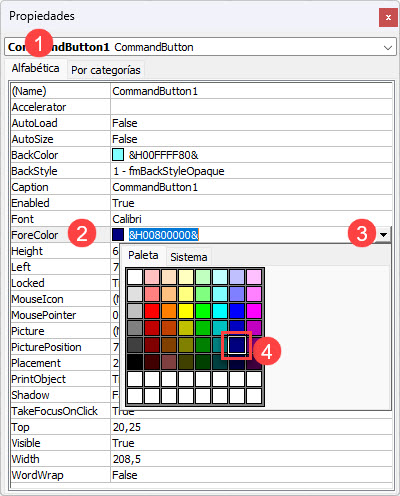Select the TakeFocusOnClick property label
This screenshot has height=496, width=400.
click(54, 411)
